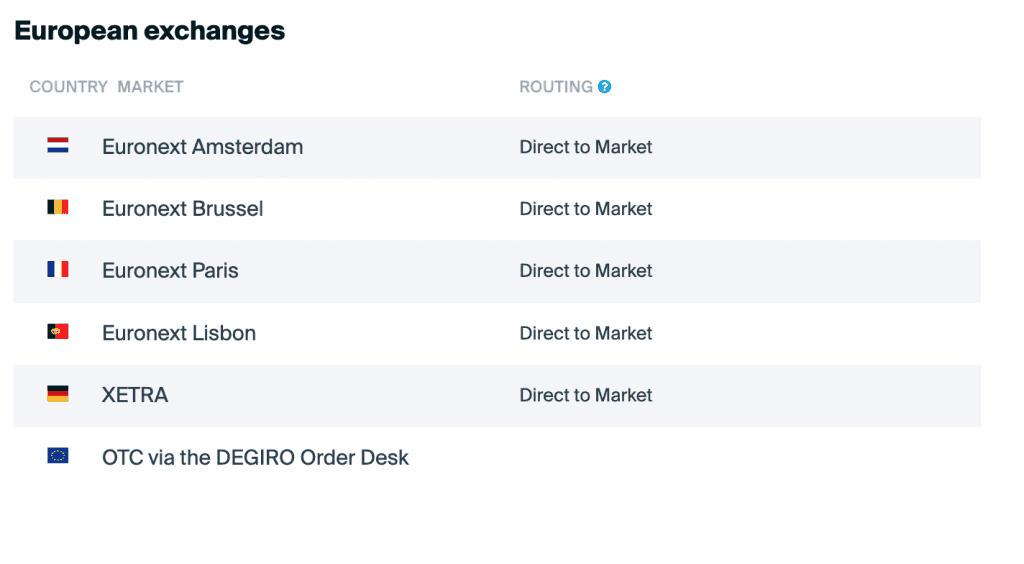Click the Belgium flag icon
This screenshot has width=1024, height=564.
(x=58, y=208)
